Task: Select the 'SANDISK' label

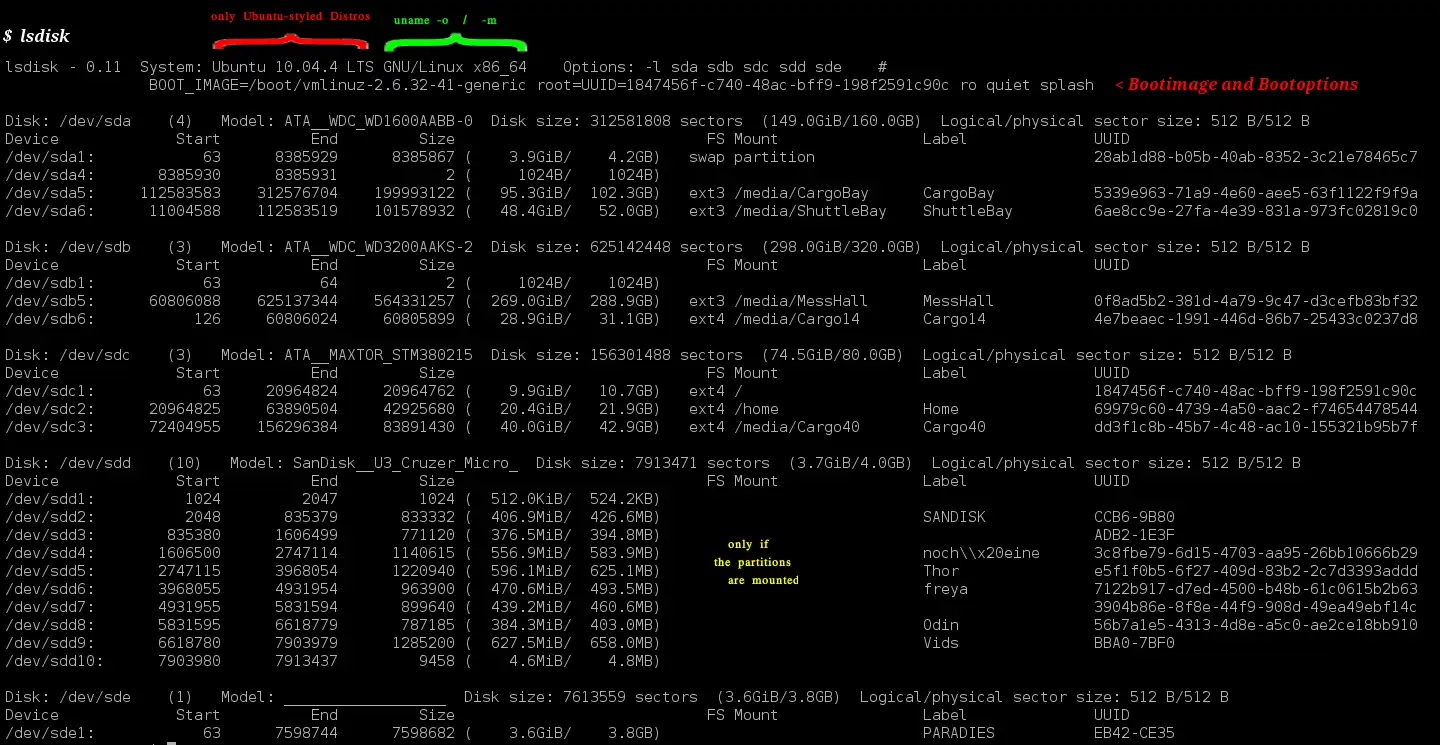Action: [954, 517]
